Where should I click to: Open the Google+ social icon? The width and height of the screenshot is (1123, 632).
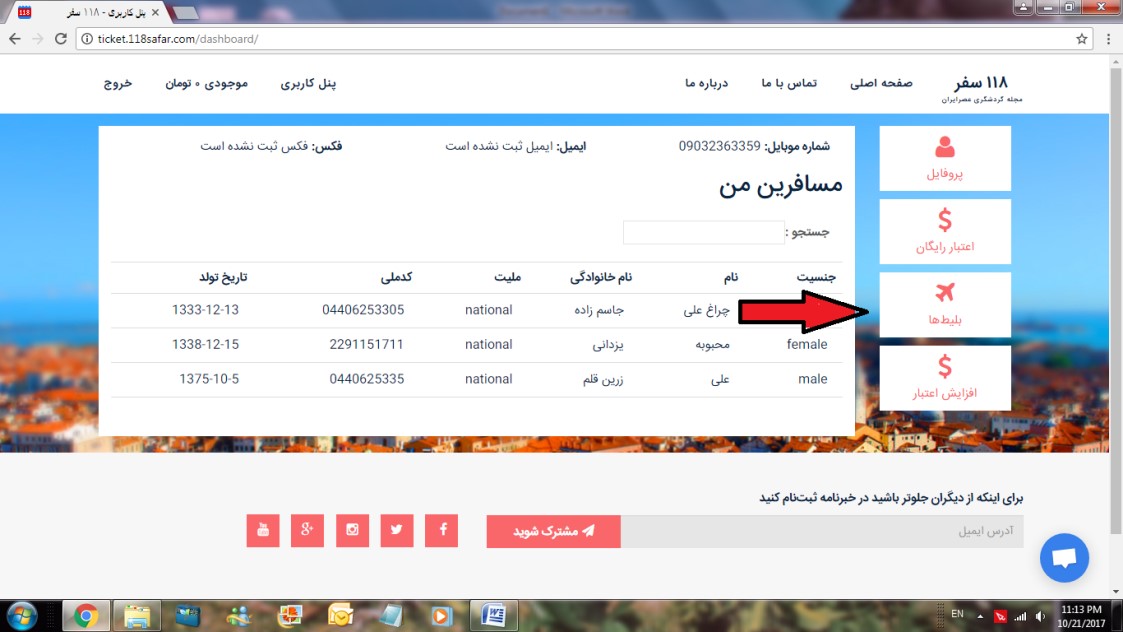307,531
